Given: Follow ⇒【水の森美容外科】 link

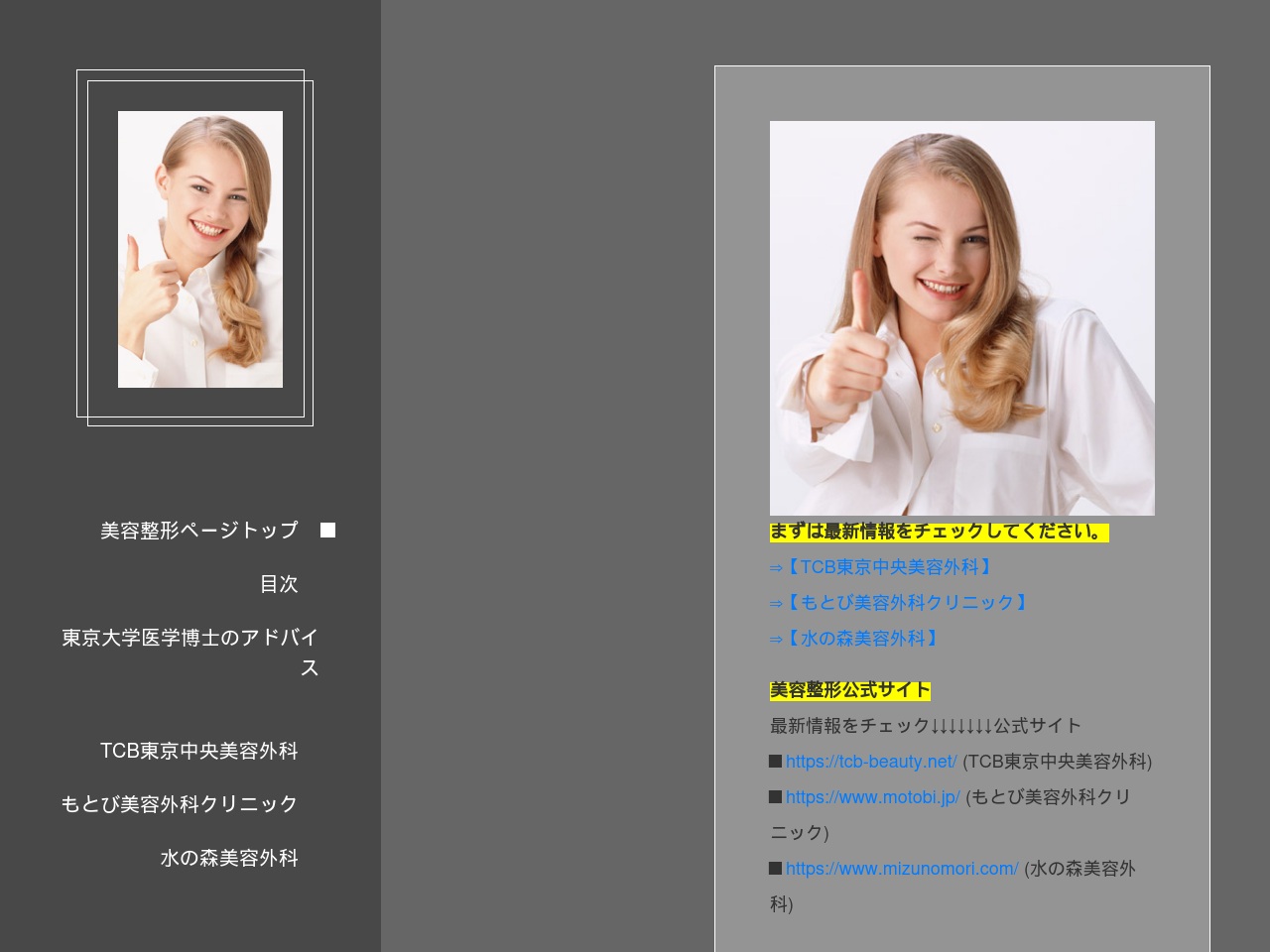Looking at the screenshot, I should pos(854,639).
